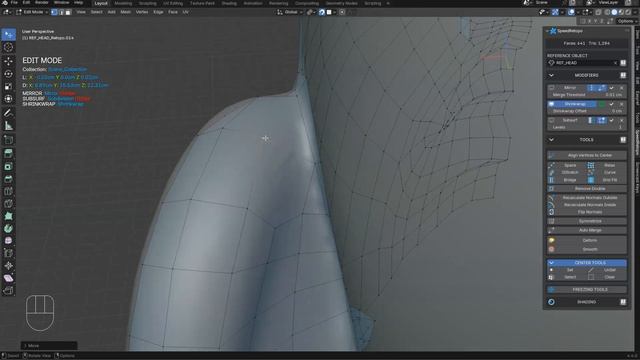The height and width of the screenshot is (360, 640).
Task: Click the Auto Merge button
Action: [587, 230]
